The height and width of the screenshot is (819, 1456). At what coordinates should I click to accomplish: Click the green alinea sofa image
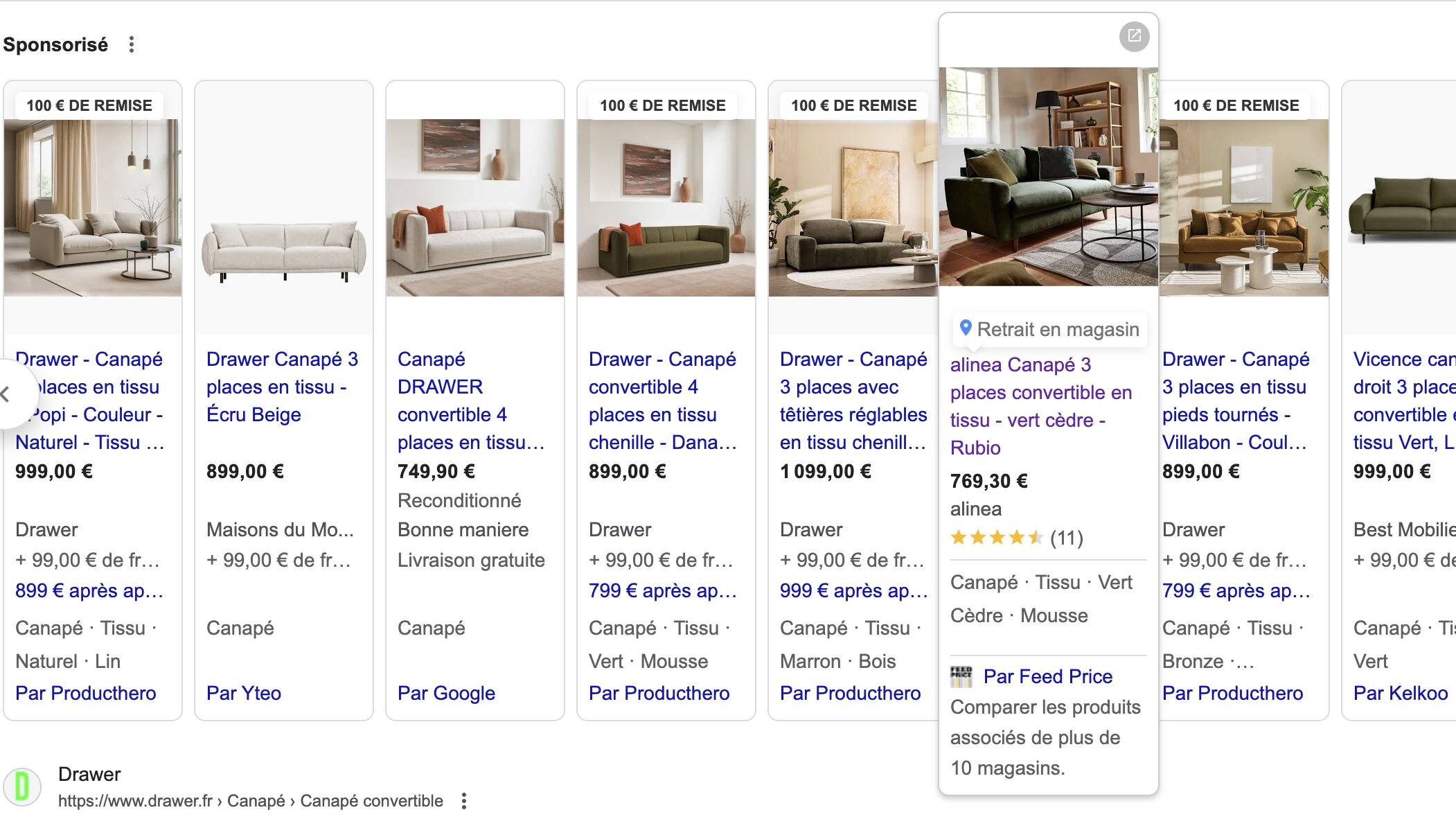pos(1047,177)
